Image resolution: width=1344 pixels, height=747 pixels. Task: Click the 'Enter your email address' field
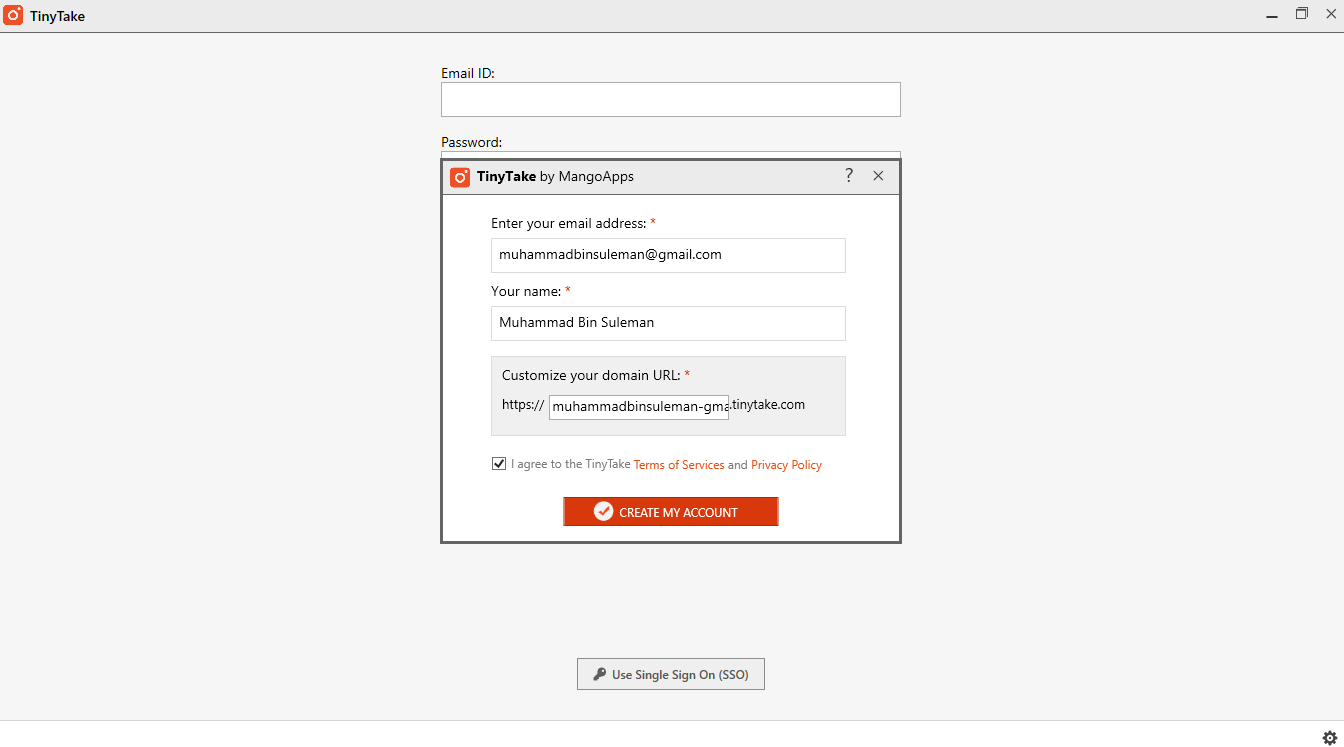668,255
